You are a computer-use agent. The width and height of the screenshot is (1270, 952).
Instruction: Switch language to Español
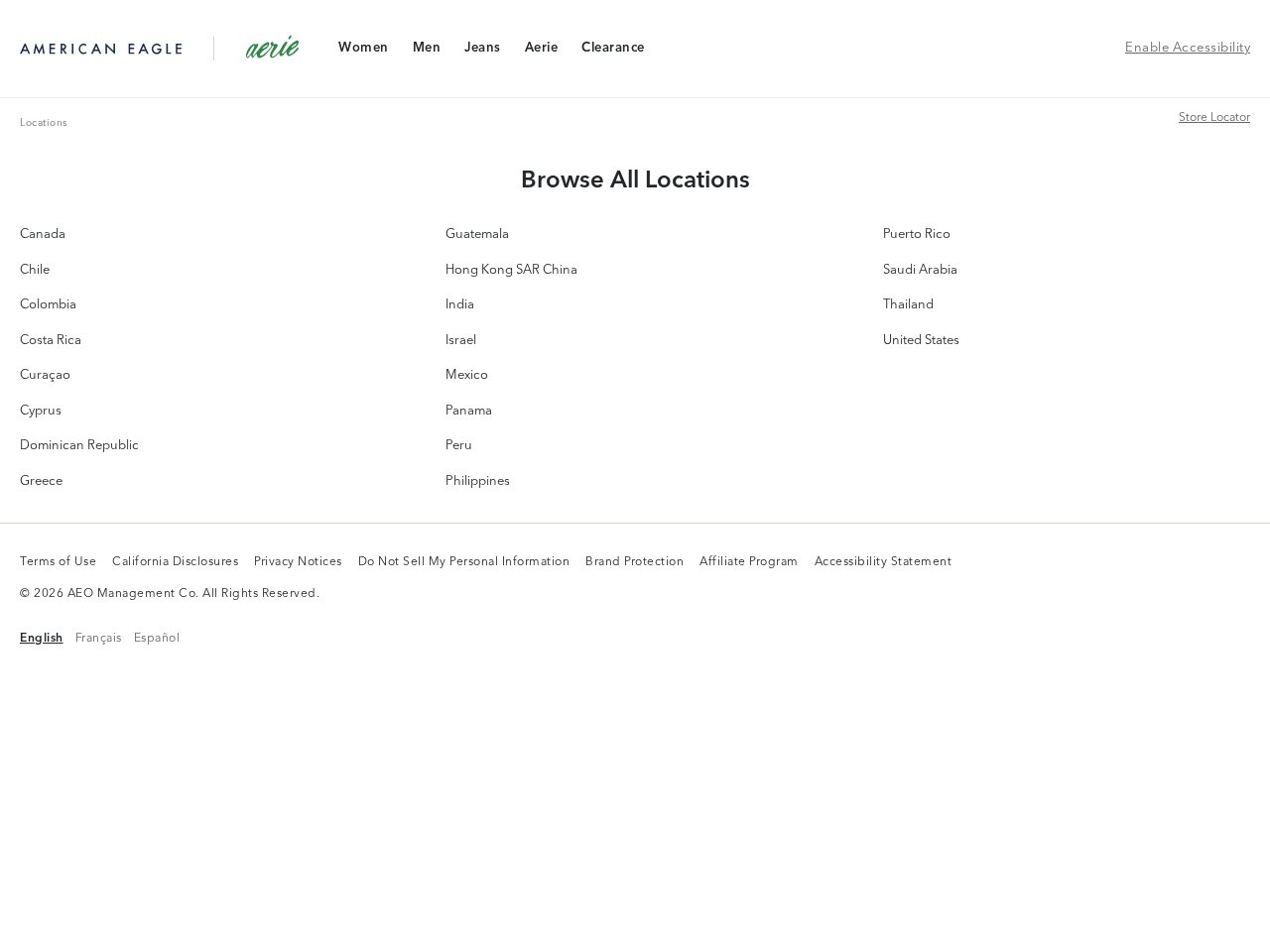[x=157, y=638]
